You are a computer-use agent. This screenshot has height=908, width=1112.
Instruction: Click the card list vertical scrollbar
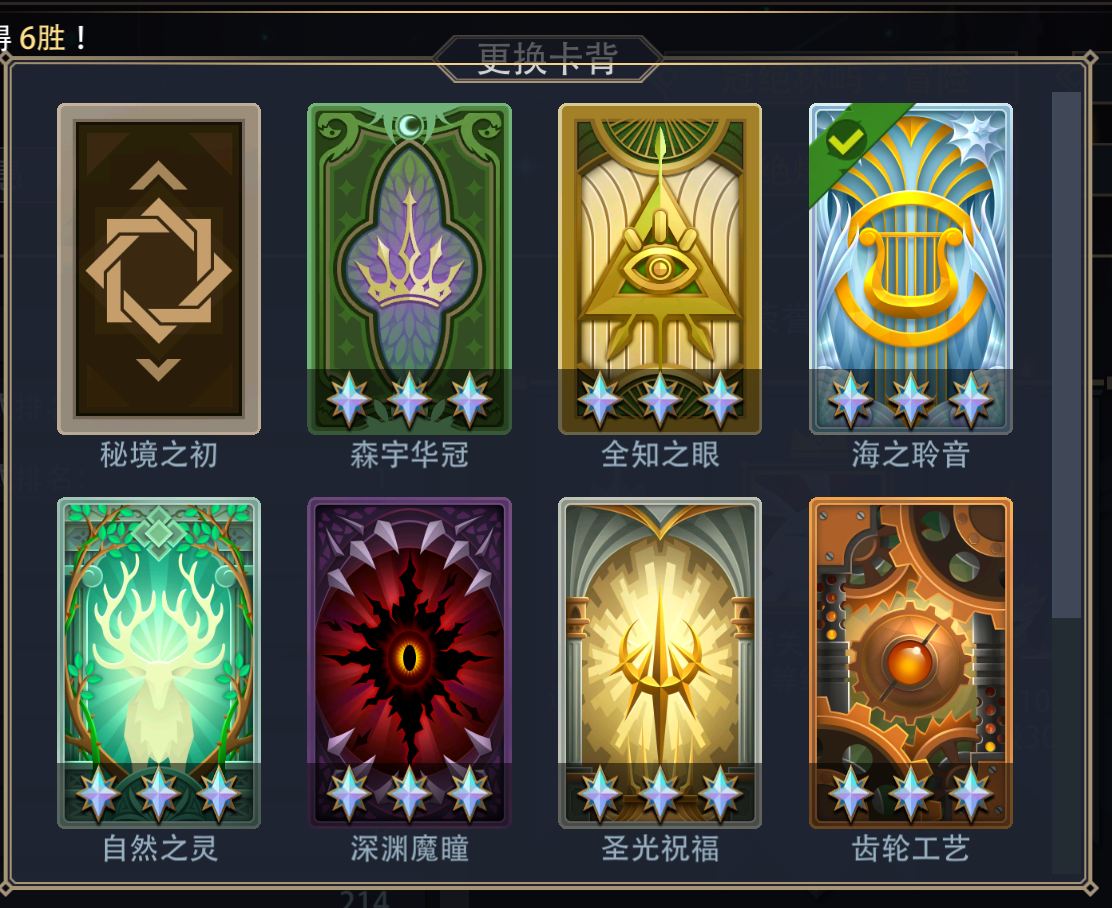[x=1066, y=355]
